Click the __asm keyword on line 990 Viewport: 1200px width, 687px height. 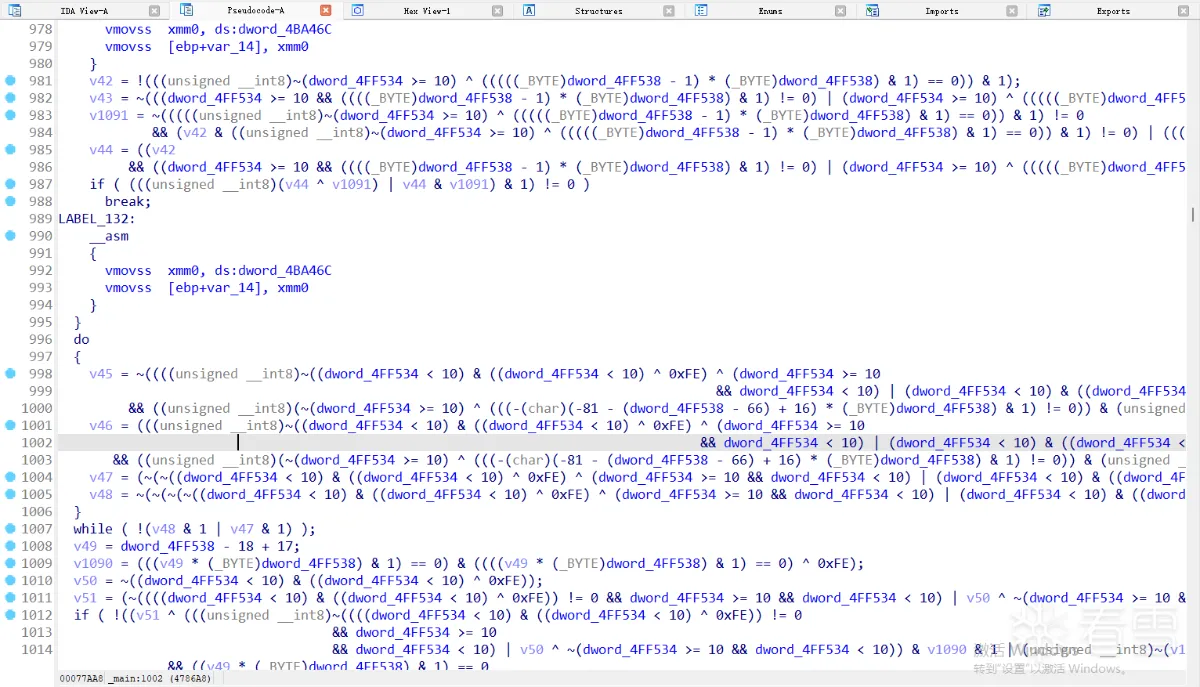click(x=109, y=236)
